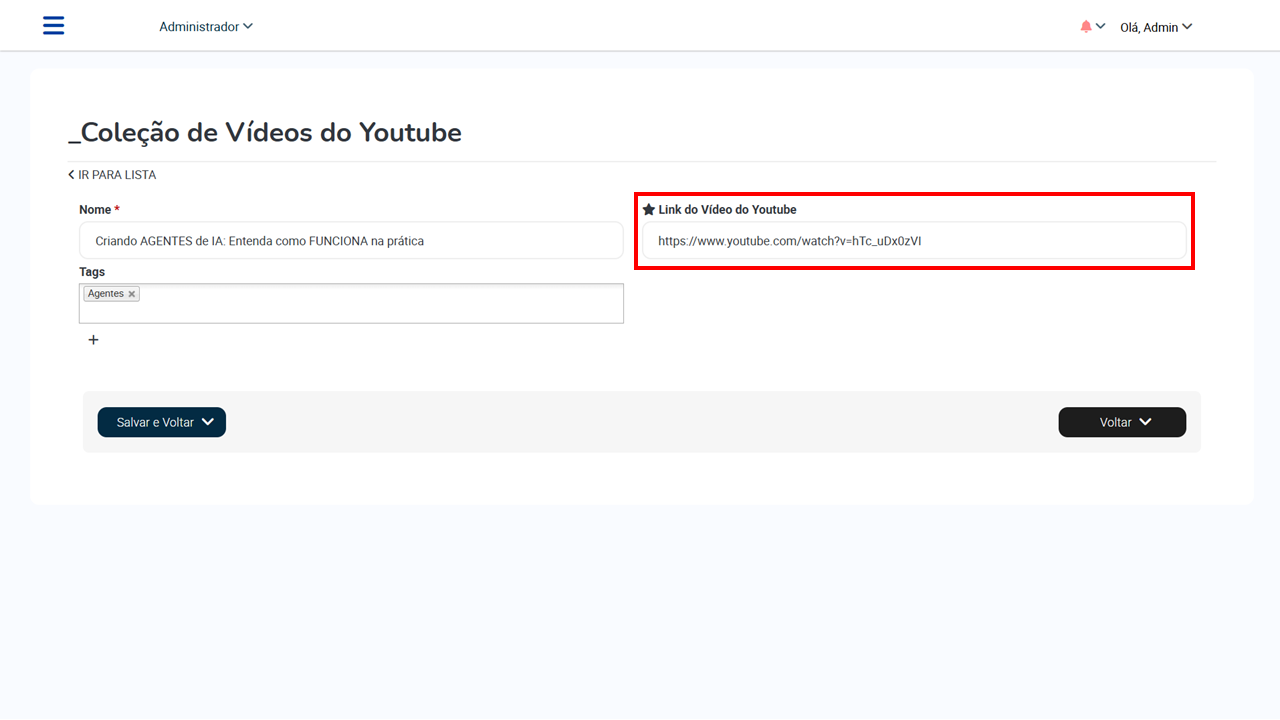Open the Administrador dropdown
The image size is (1280, 720).
point(206,27)
